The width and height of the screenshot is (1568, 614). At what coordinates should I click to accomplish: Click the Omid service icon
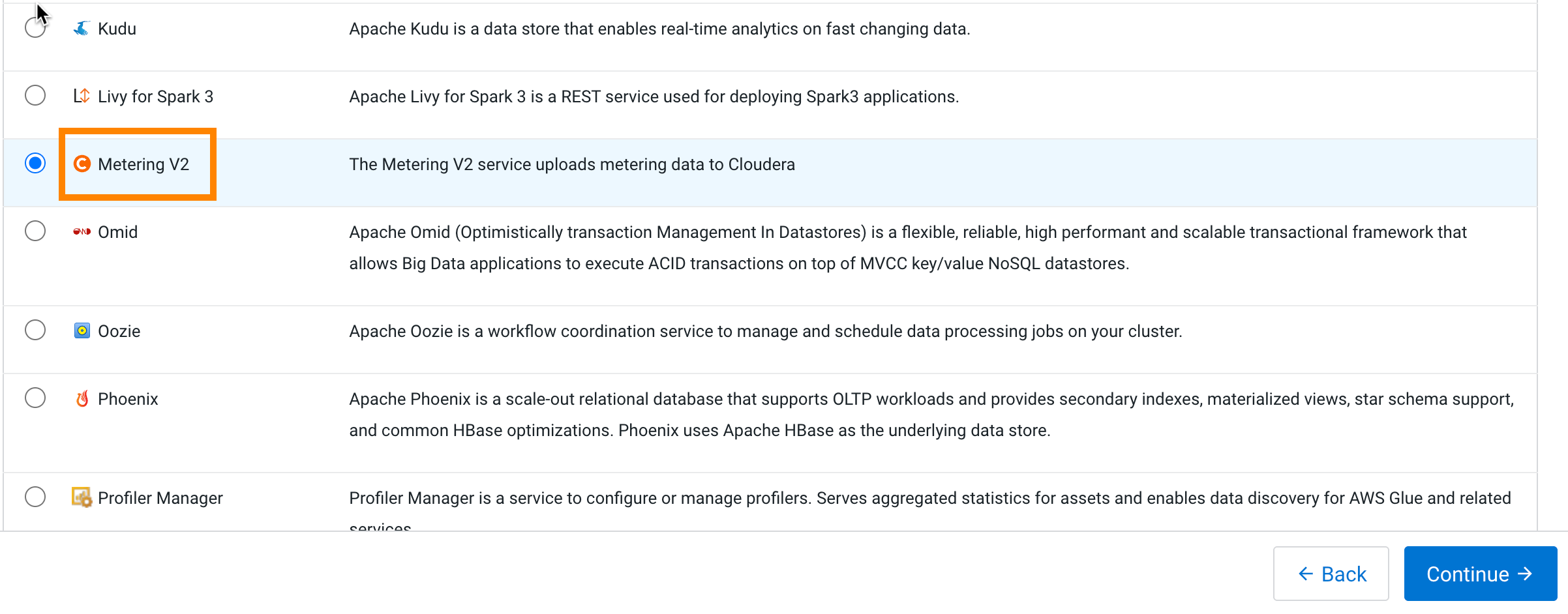pos(82,232)
